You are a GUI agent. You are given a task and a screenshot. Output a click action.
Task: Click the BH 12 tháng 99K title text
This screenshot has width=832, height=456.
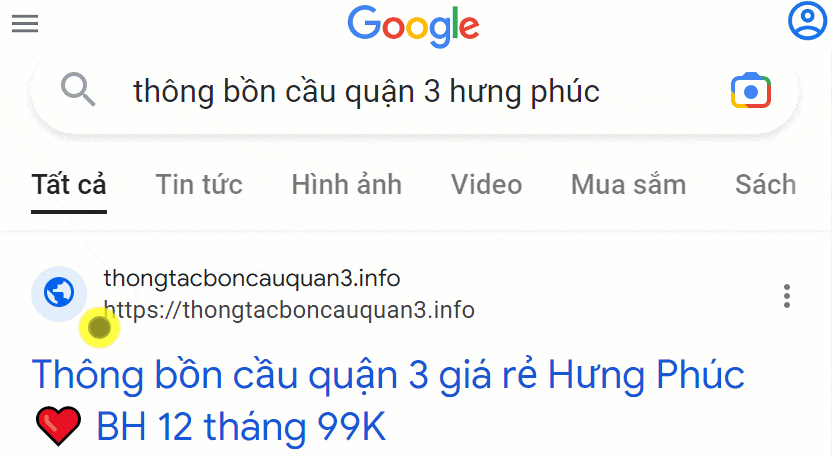tap(241, 426)
